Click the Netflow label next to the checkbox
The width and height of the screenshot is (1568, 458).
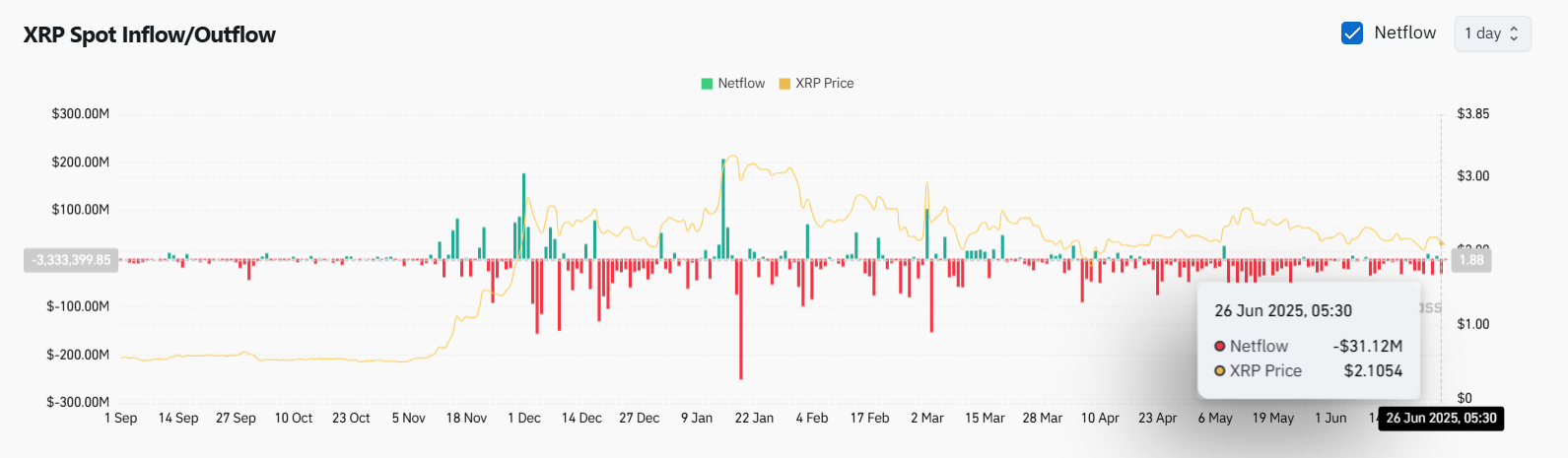1405,33
